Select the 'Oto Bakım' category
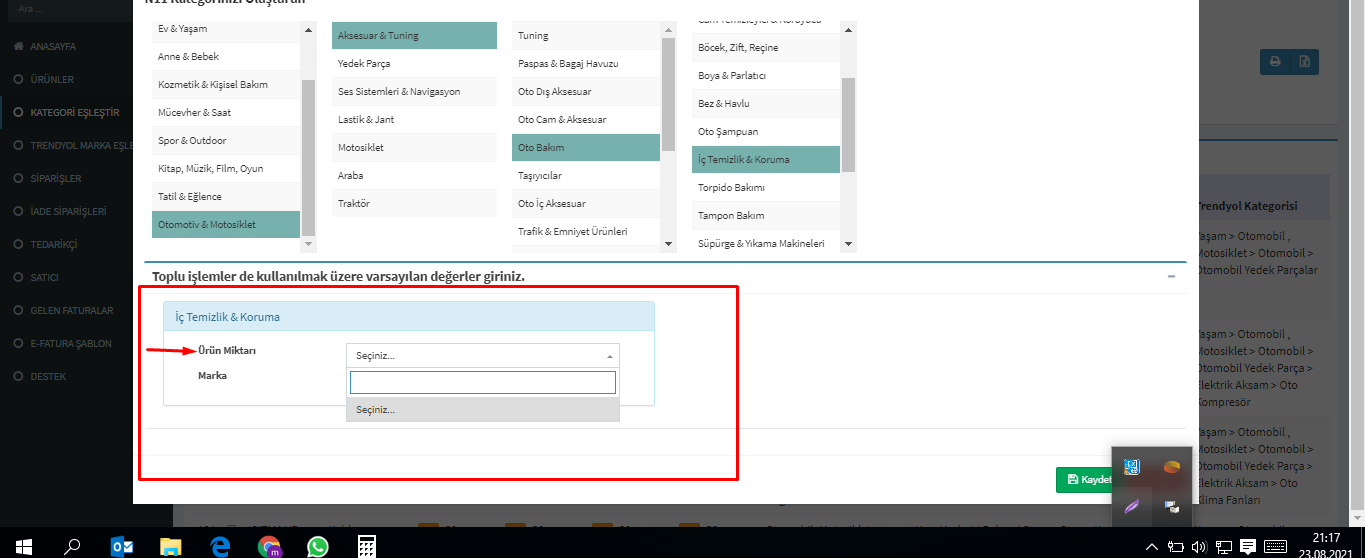Viewport: 1365px width, 558px height. 585,148
